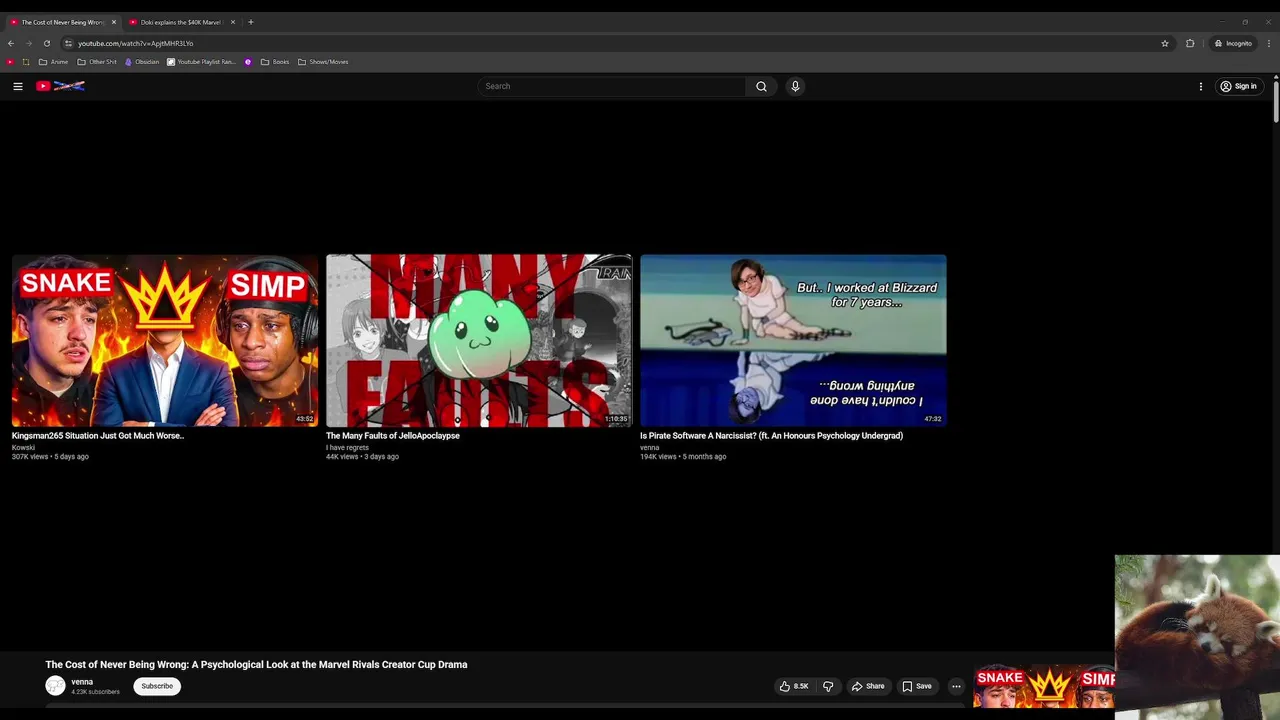
Task: Click the page vertical scrollbar
Action: (x=1276, y=100)
